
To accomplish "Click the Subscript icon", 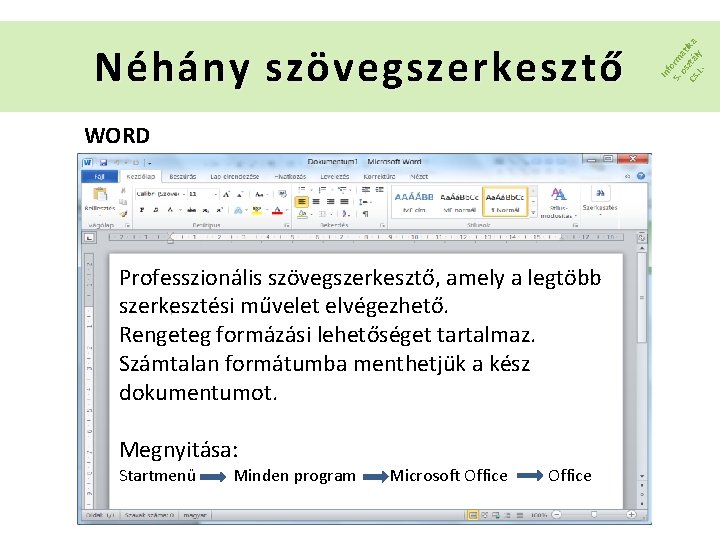I will pos(206,210).
